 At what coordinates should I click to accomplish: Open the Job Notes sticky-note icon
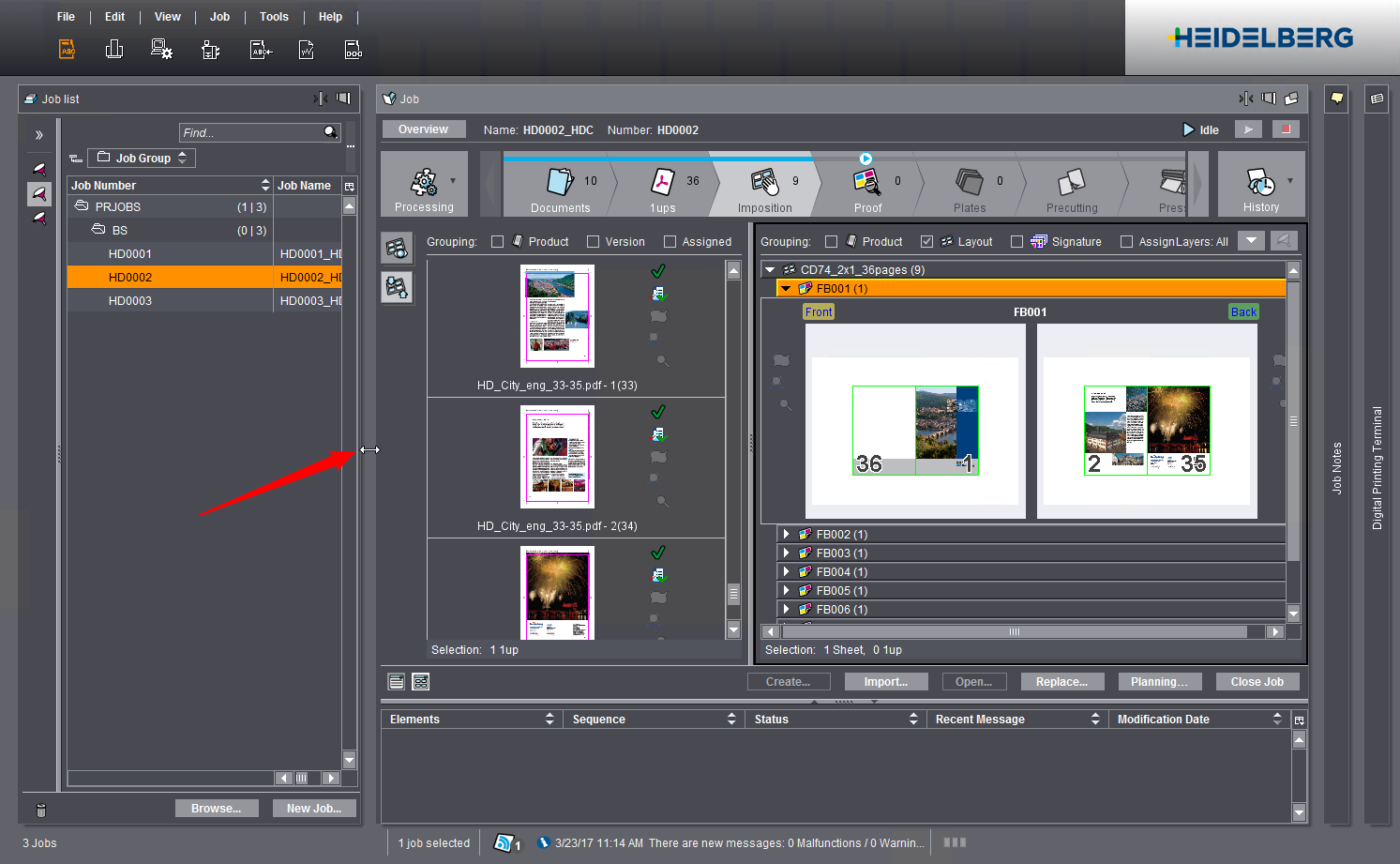click(x=1336, y=99)
